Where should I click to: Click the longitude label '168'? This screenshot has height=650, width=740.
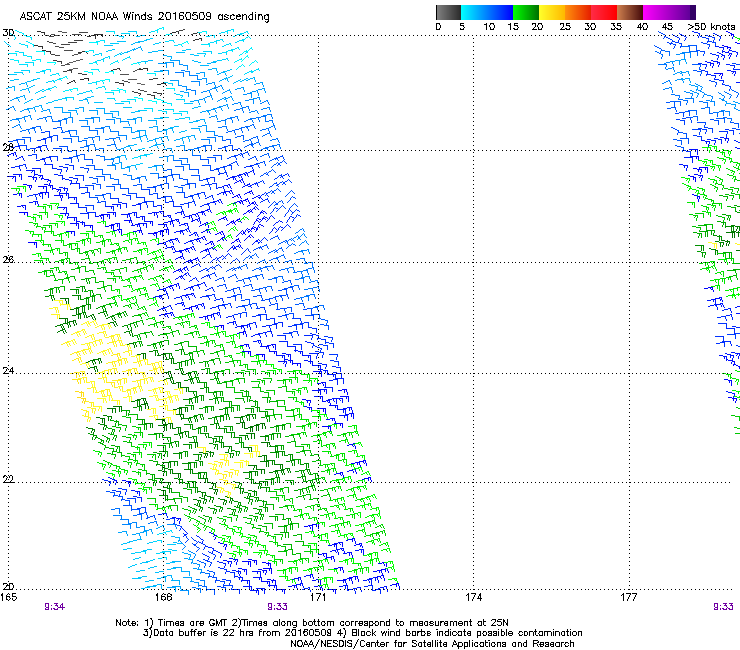tap(163, 597)
